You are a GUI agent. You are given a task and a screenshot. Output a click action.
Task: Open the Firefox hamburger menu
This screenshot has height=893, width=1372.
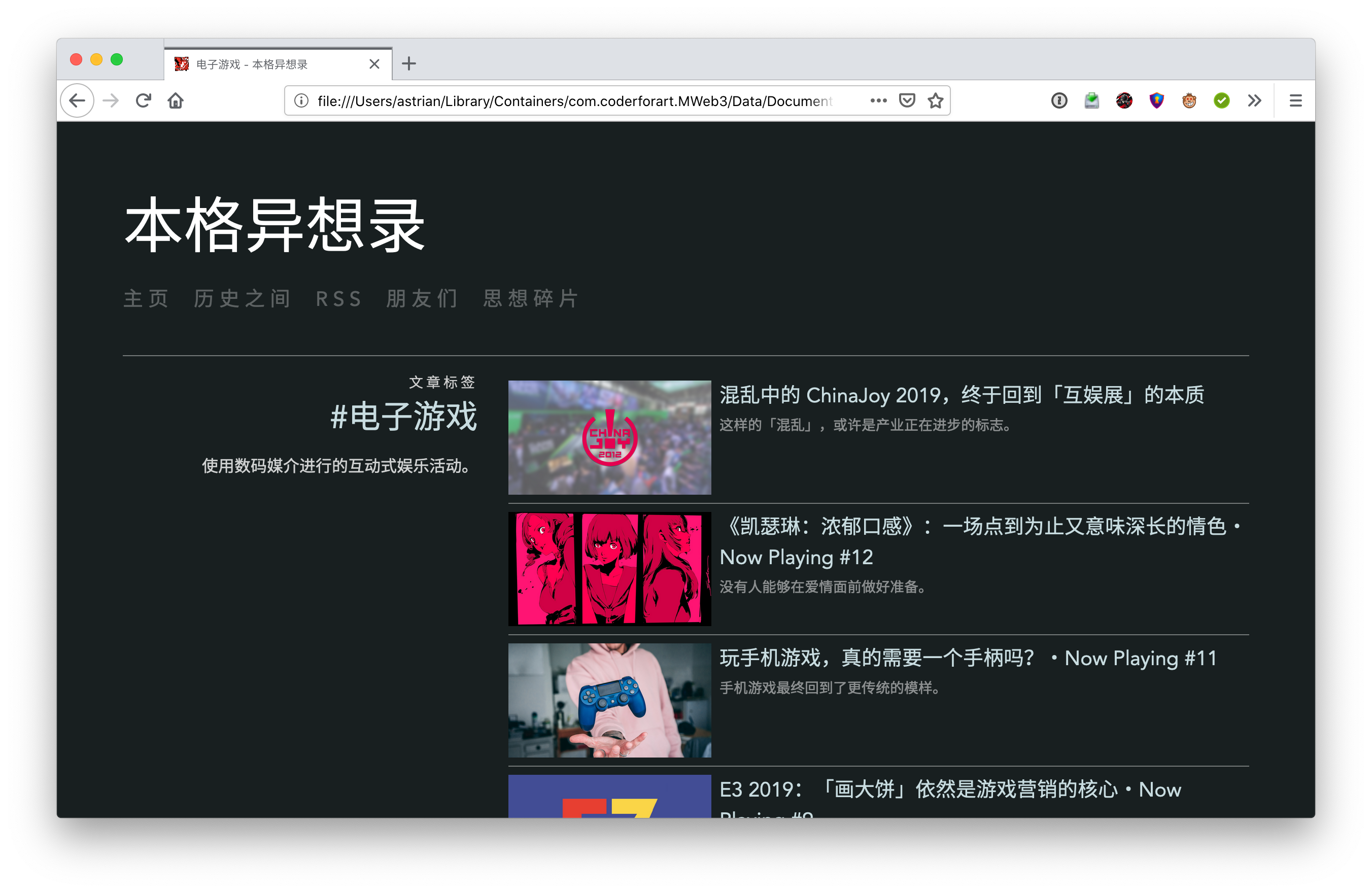[x=1295, y=101]
